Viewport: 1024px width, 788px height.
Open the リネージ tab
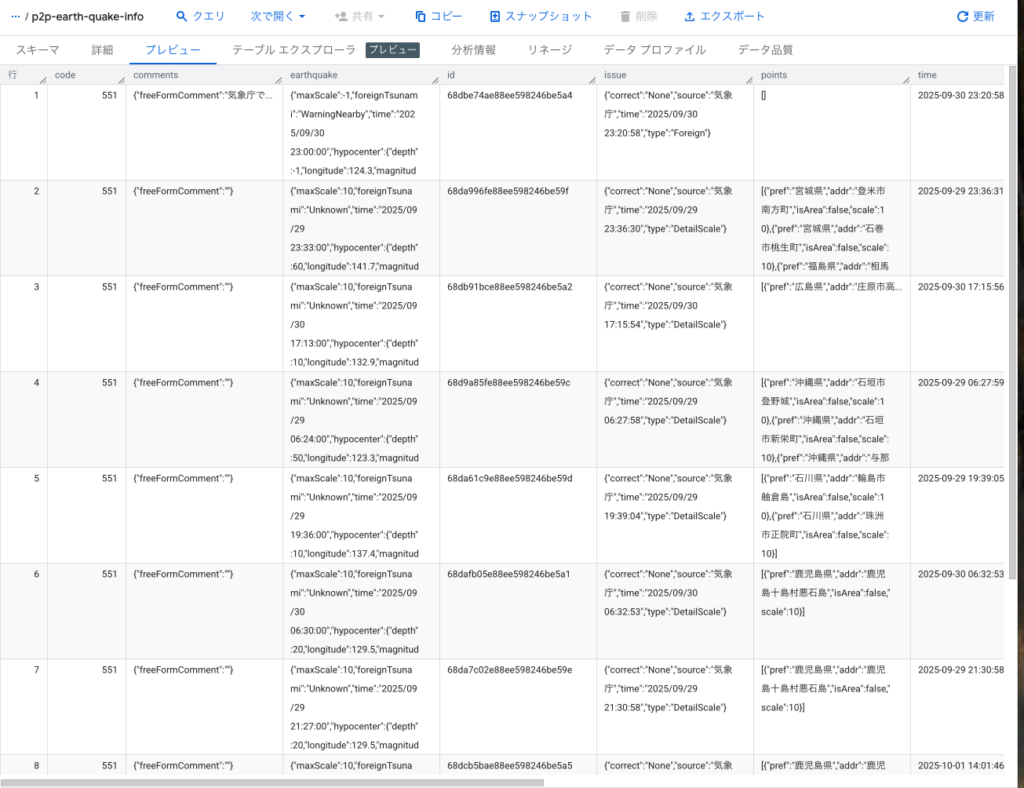[549, 50]
